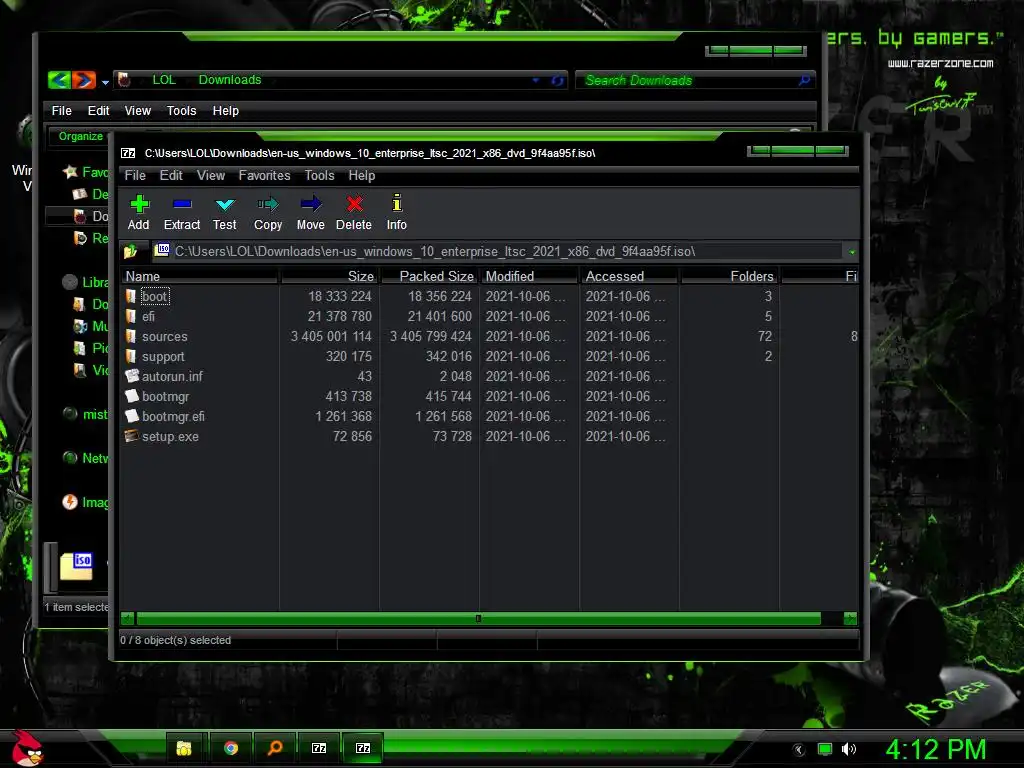Click the Info toolbar icon in 7-Zip
The image size is (1024, 768).
pos(396,203)
